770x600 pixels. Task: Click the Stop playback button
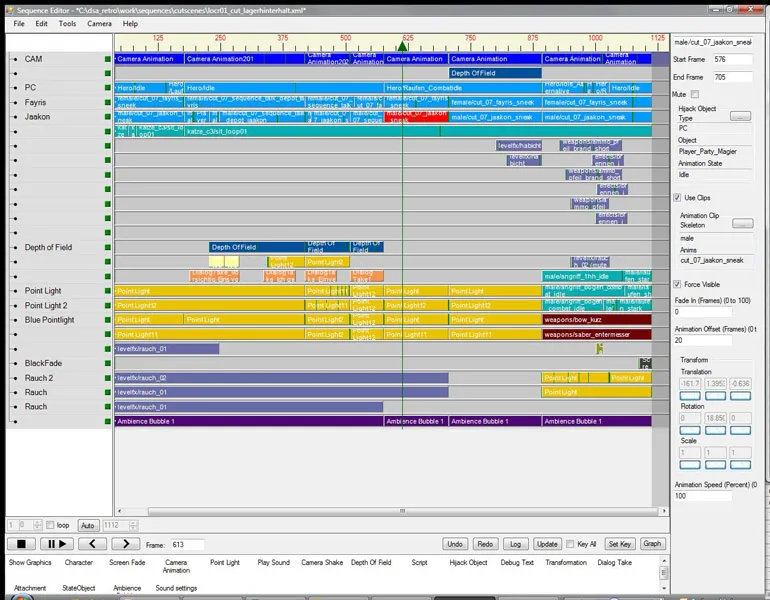pyautogui.click(x=20, y=544)
